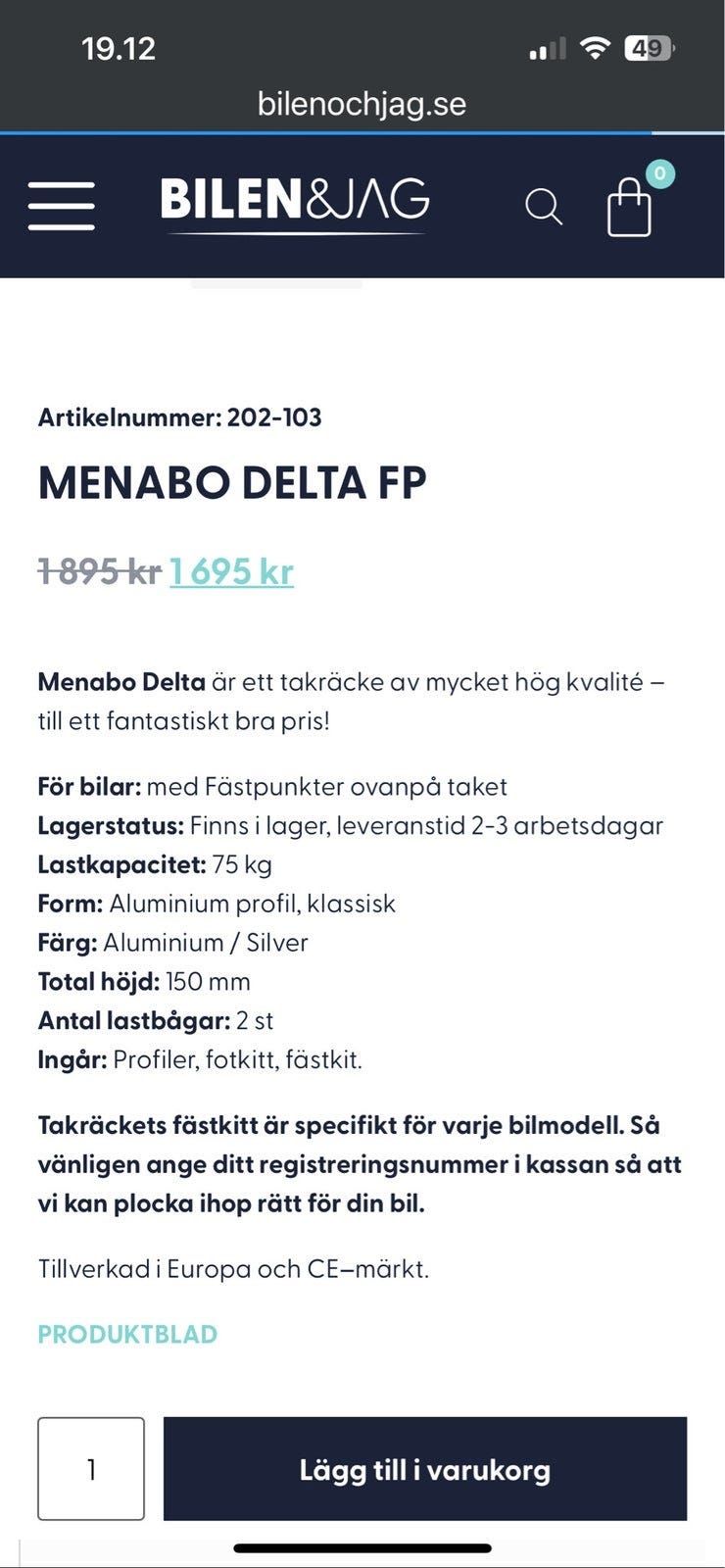Image resolution: width=725 pixels, height=1568 pixels.
Task: Click the PRODUKTBLAD link
Action: pos(127,1334)
